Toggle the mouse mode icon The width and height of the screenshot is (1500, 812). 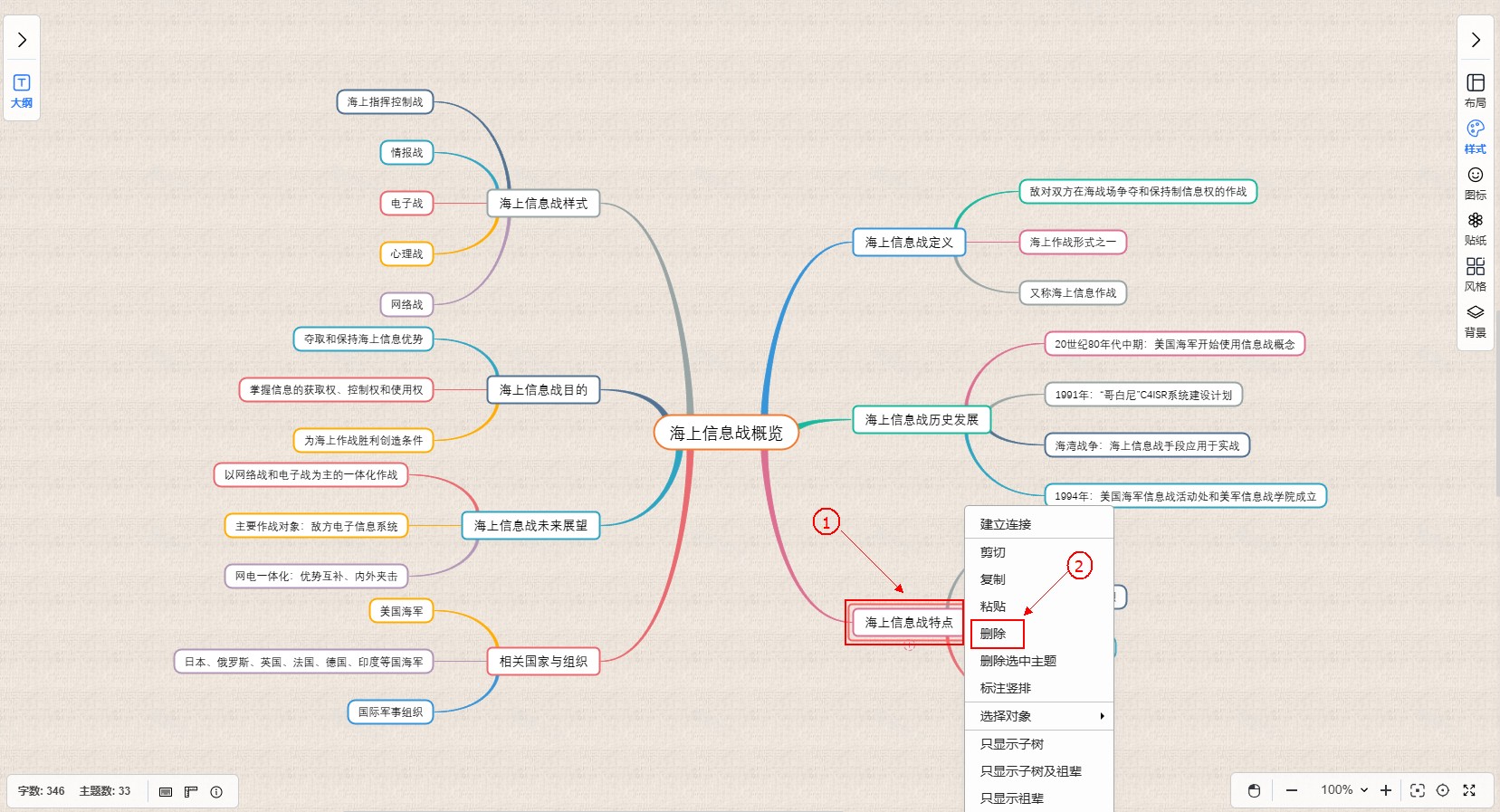[1254, 790]
